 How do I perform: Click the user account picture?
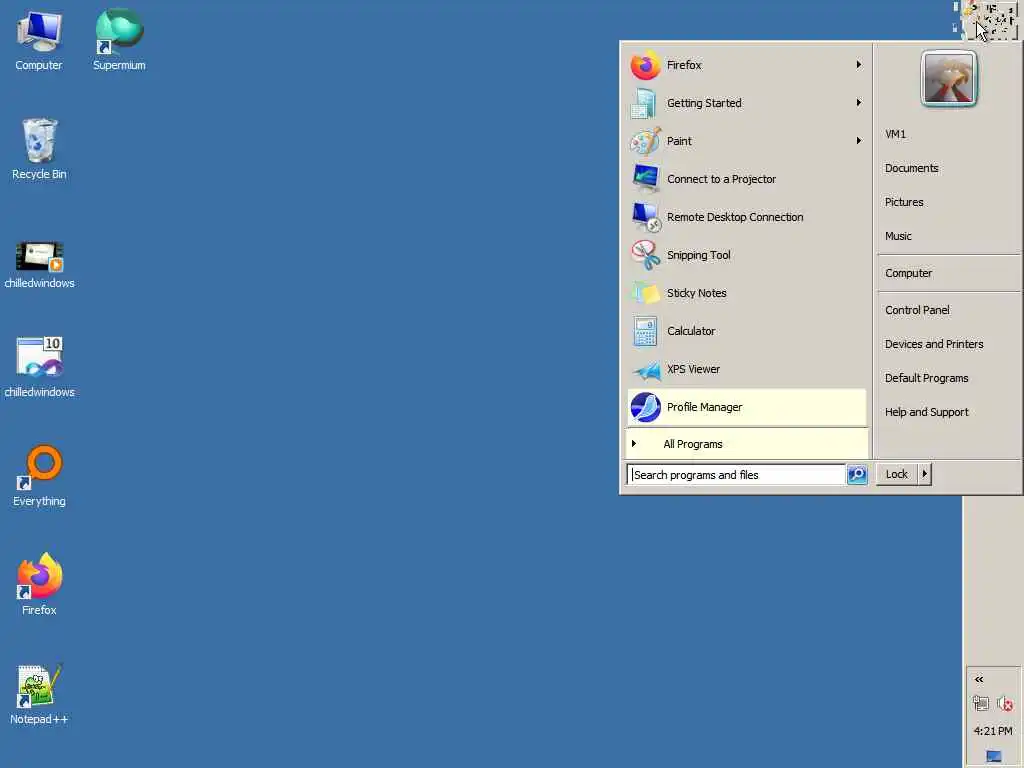coord(949,78)
